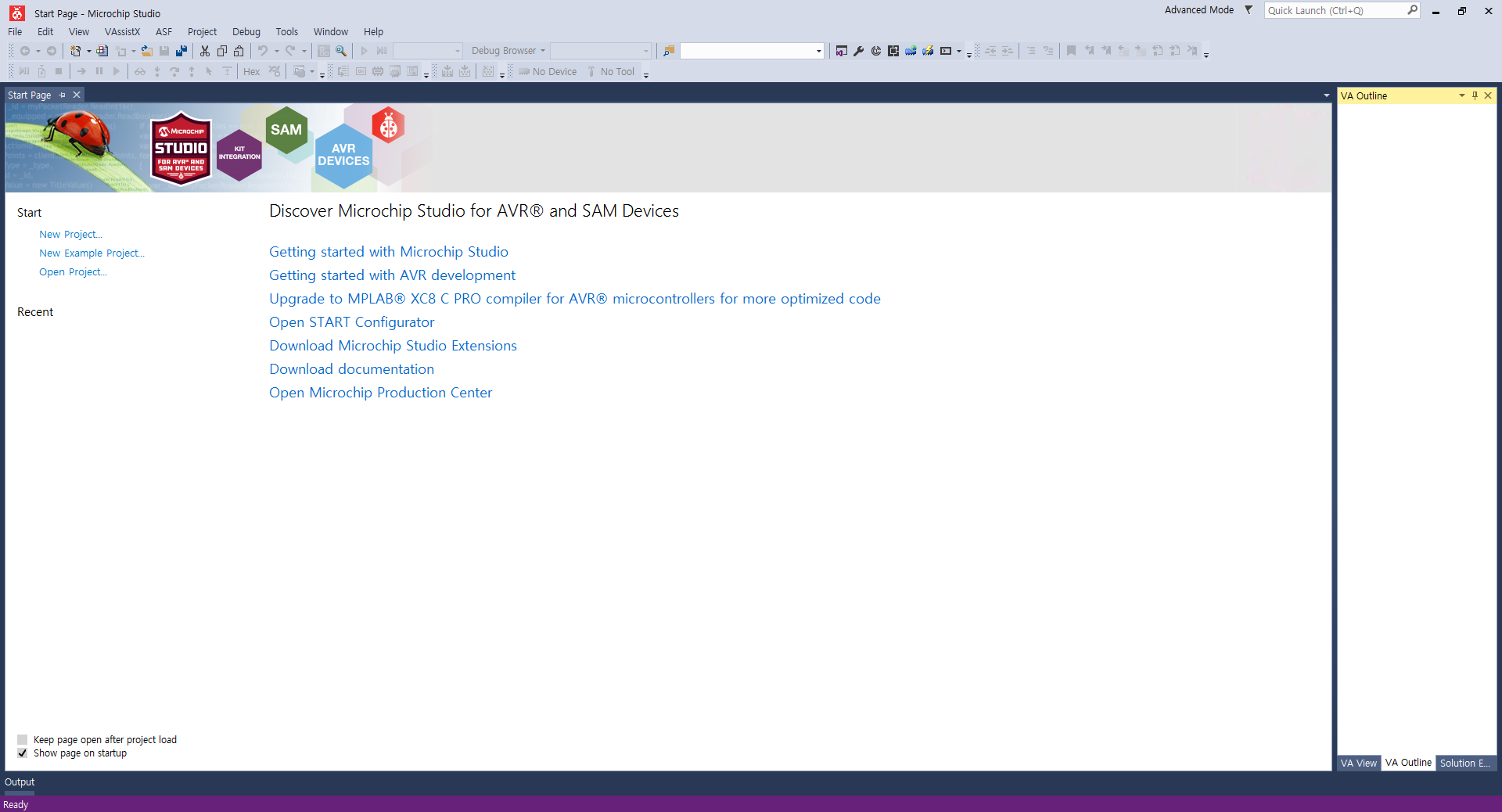Click the New Project toolbar icon
The height and width of the screenshot is (812, 1502).
[75, 51]
